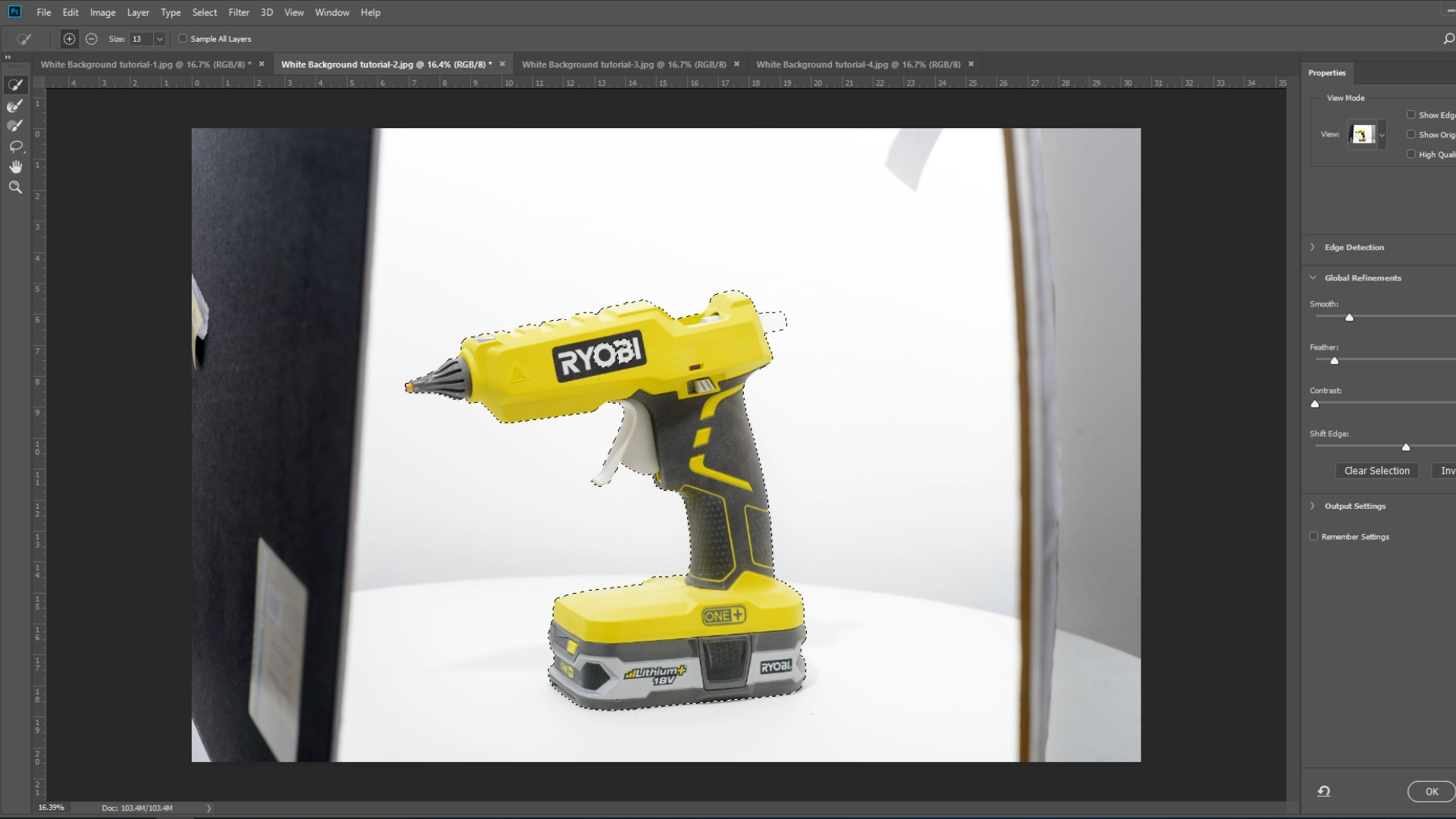Image resolution: width=1456 pixels, height=819 pixels.
Task: Enable High Quality Preview checkbox
Action: 1411,155
